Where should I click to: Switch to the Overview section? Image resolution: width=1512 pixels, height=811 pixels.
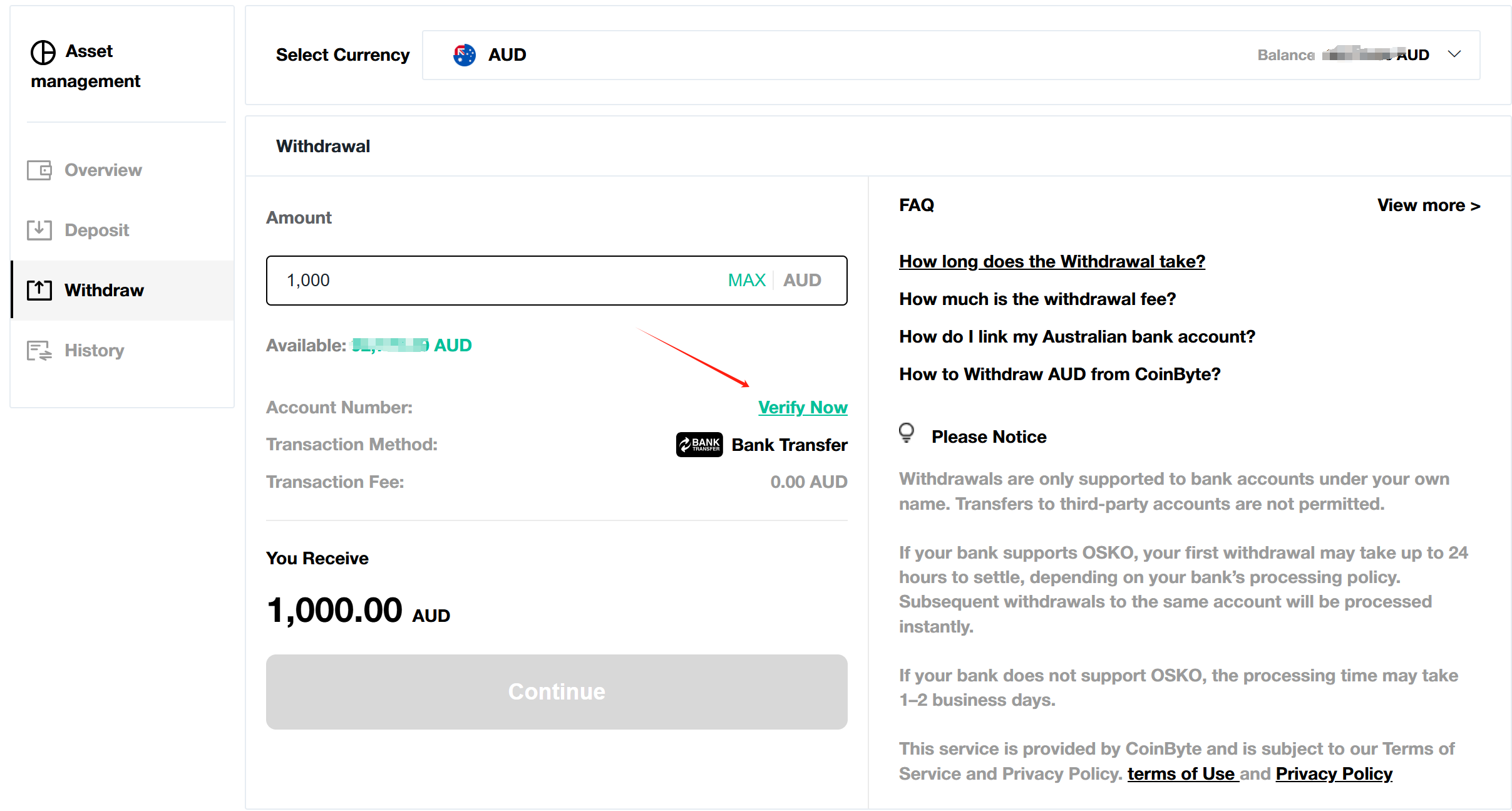tap(102, 170)
